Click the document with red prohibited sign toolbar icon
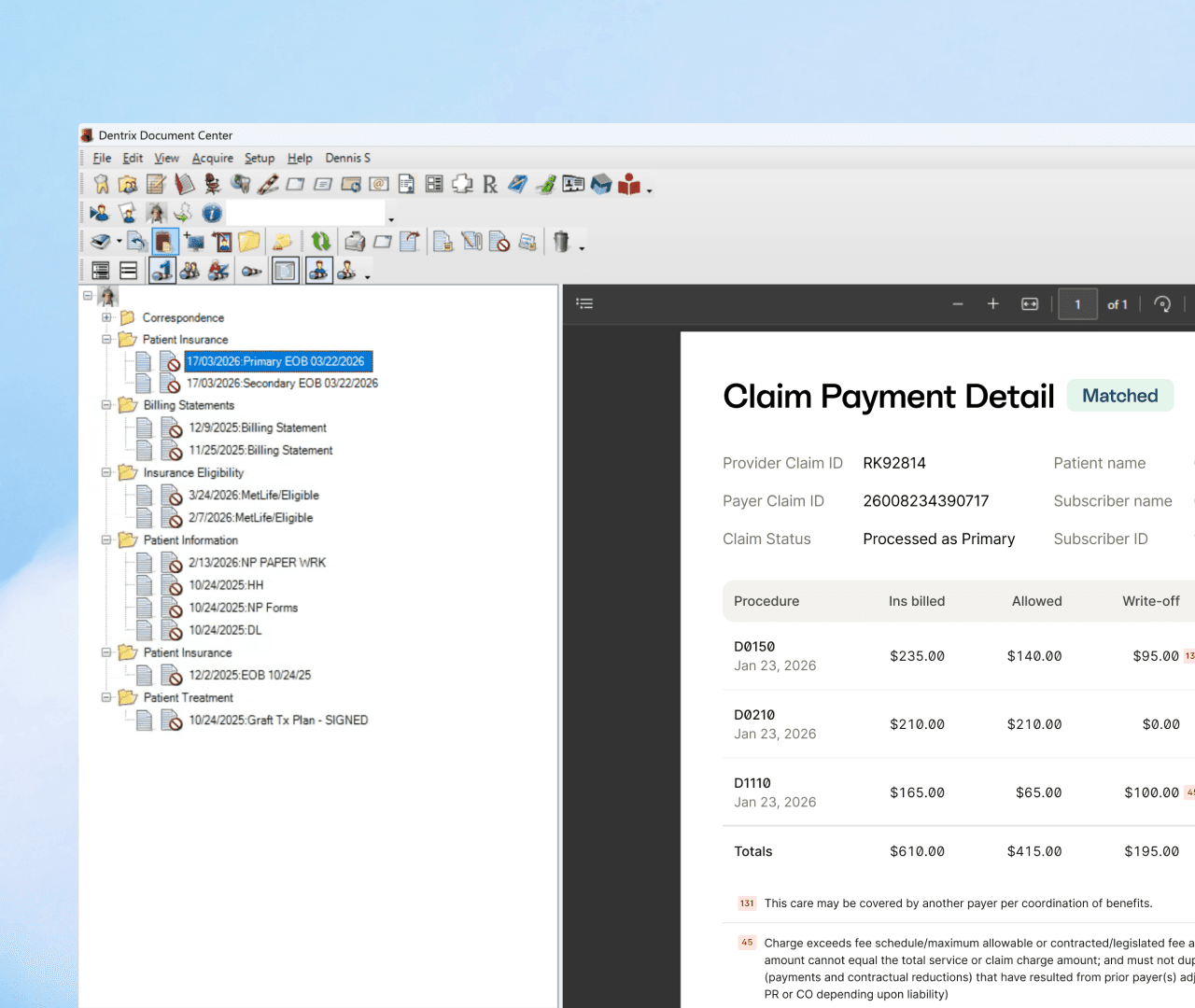Viewport: 1195px width, 1008px height. [x=499, y=243]
